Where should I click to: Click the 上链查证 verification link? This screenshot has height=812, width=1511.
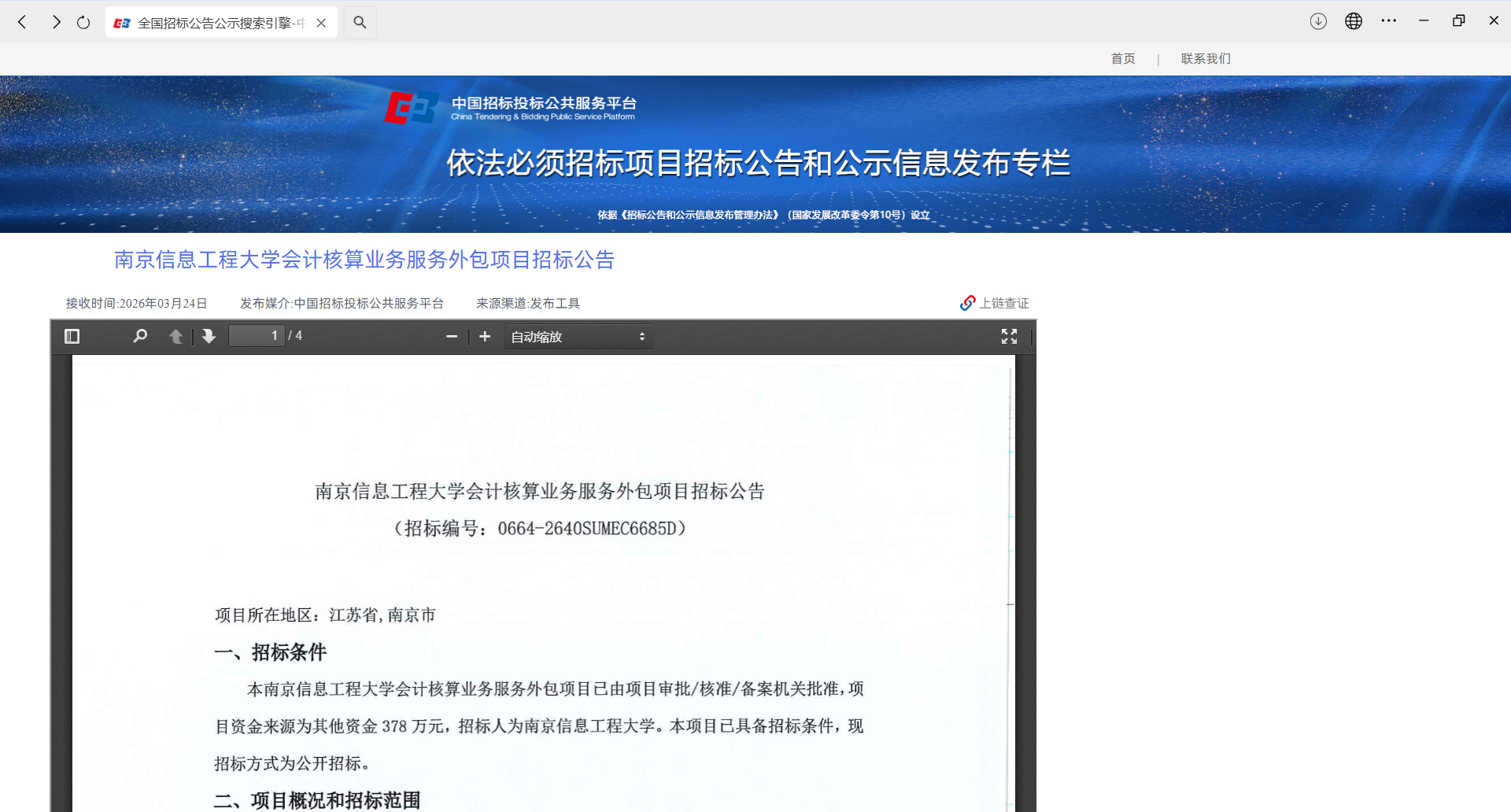(995, 303)
